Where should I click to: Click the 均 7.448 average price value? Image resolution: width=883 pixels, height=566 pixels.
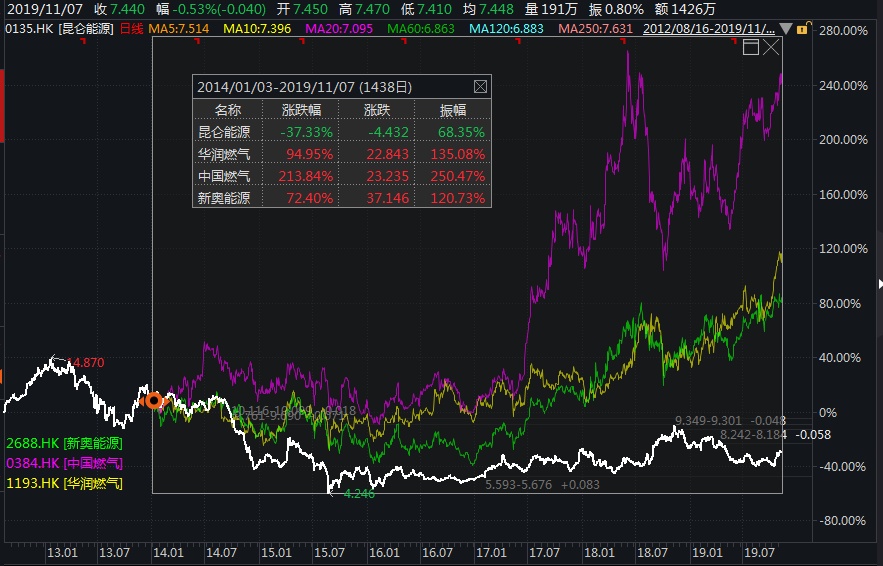coord(488,9)
